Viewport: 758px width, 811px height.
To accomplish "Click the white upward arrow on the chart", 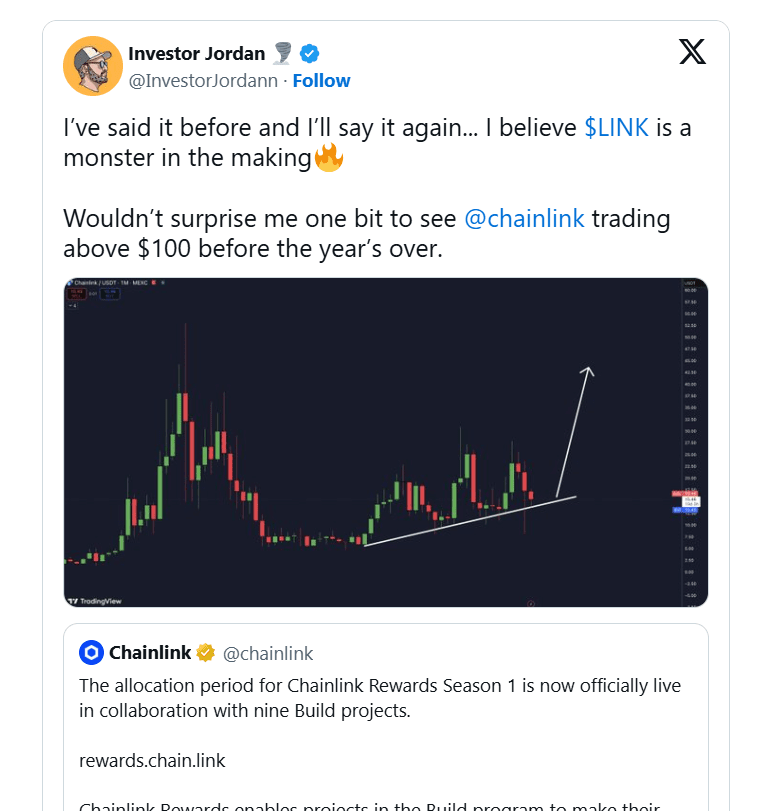I will click(574, 420).
